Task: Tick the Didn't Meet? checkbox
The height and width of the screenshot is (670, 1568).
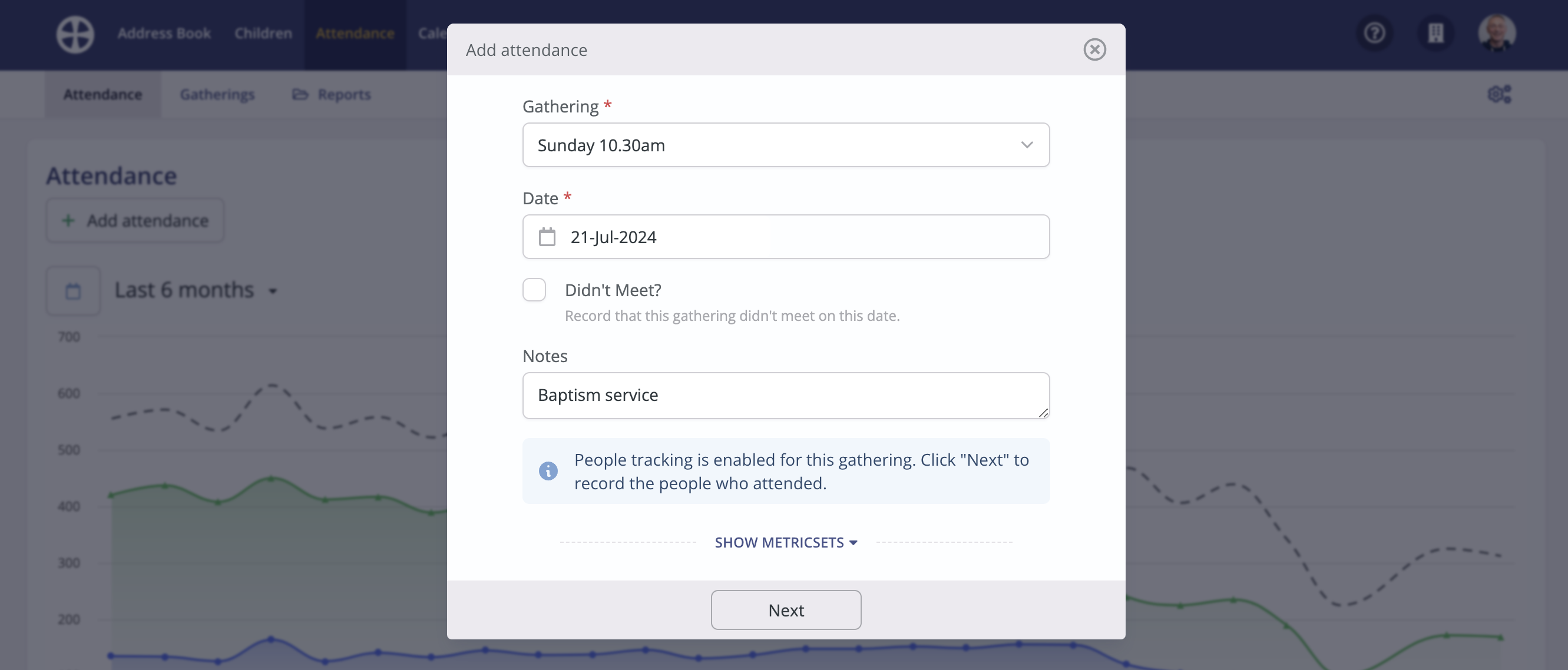Action: (x=534, y=290)
